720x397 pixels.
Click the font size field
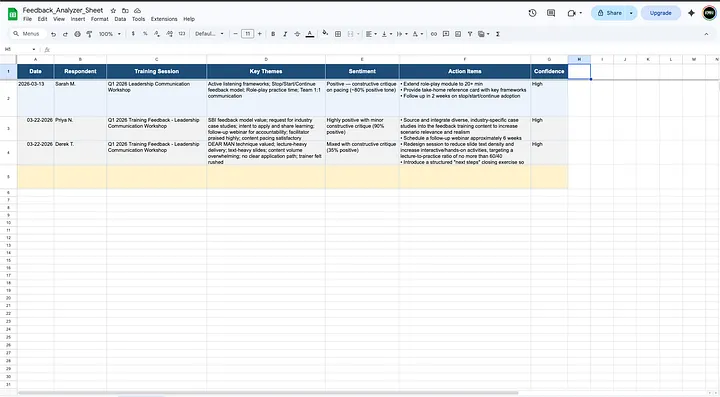[248, 34]
